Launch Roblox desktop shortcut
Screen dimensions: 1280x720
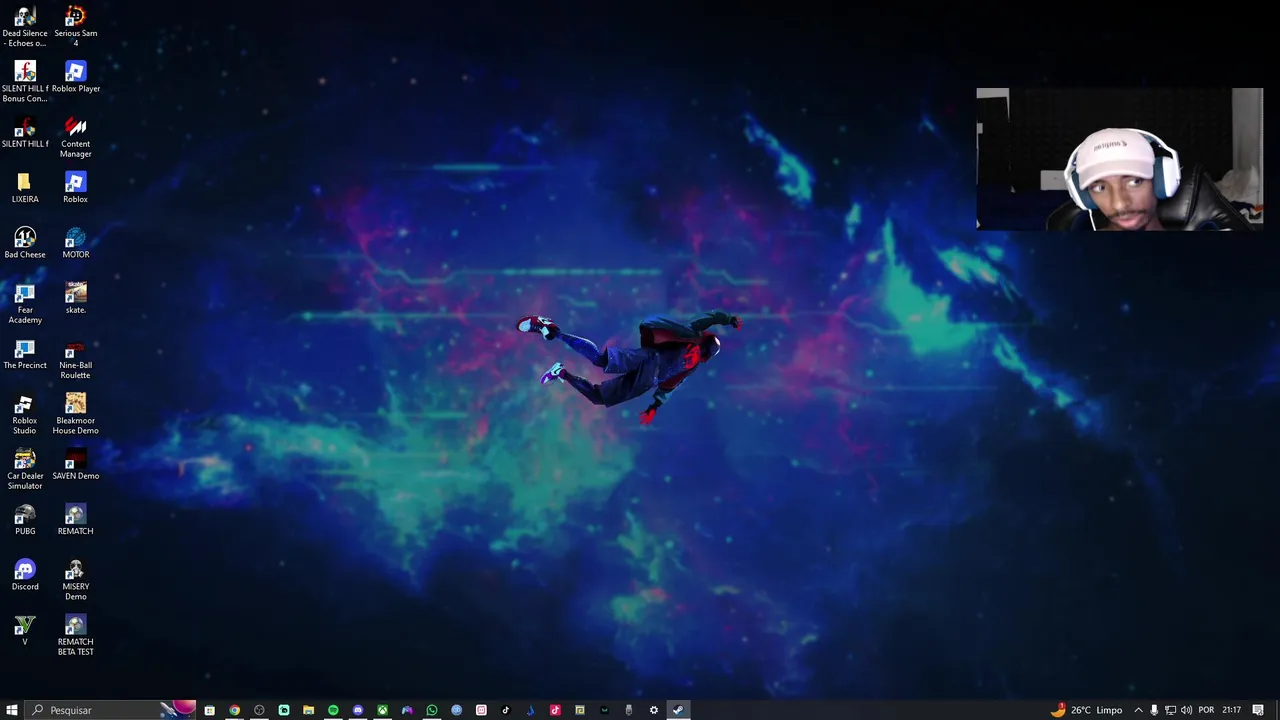click(x=76, y=187)
